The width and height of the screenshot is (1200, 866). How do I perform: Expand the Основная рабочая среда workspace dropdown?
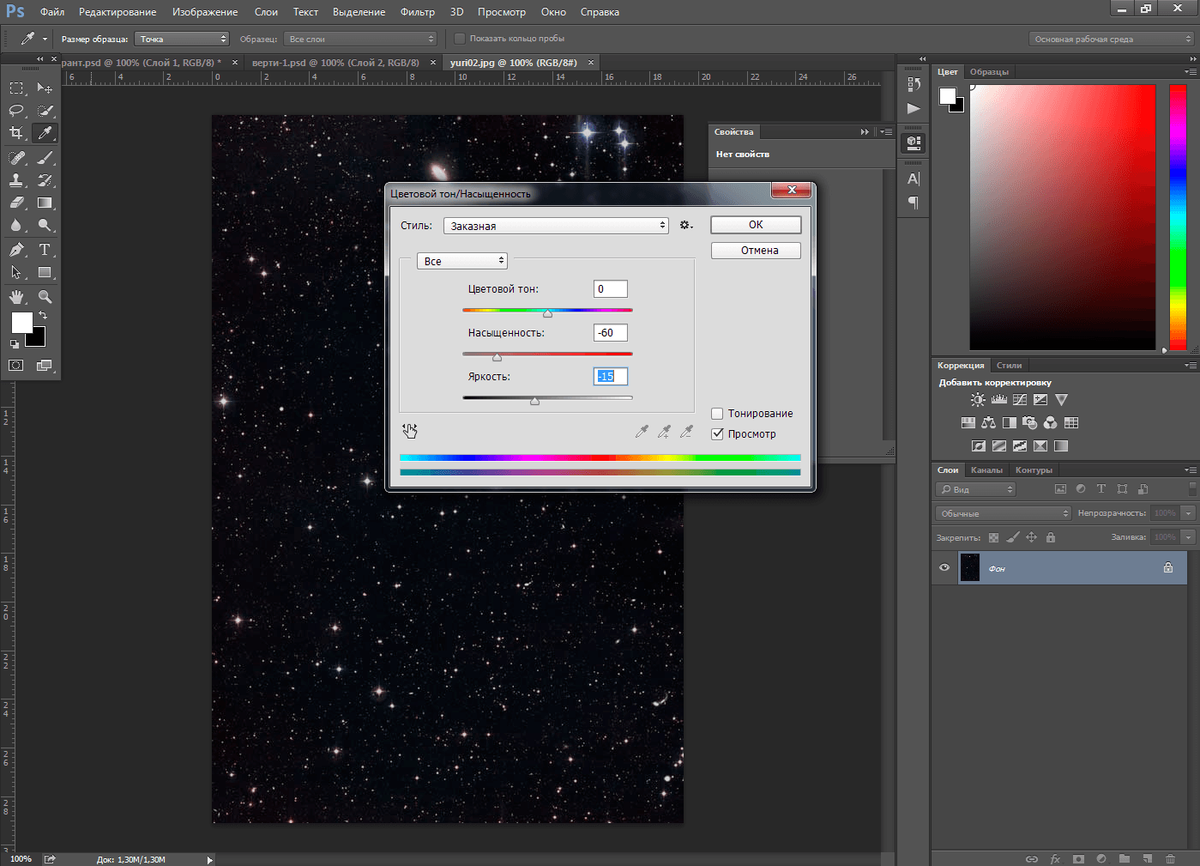1111,39
